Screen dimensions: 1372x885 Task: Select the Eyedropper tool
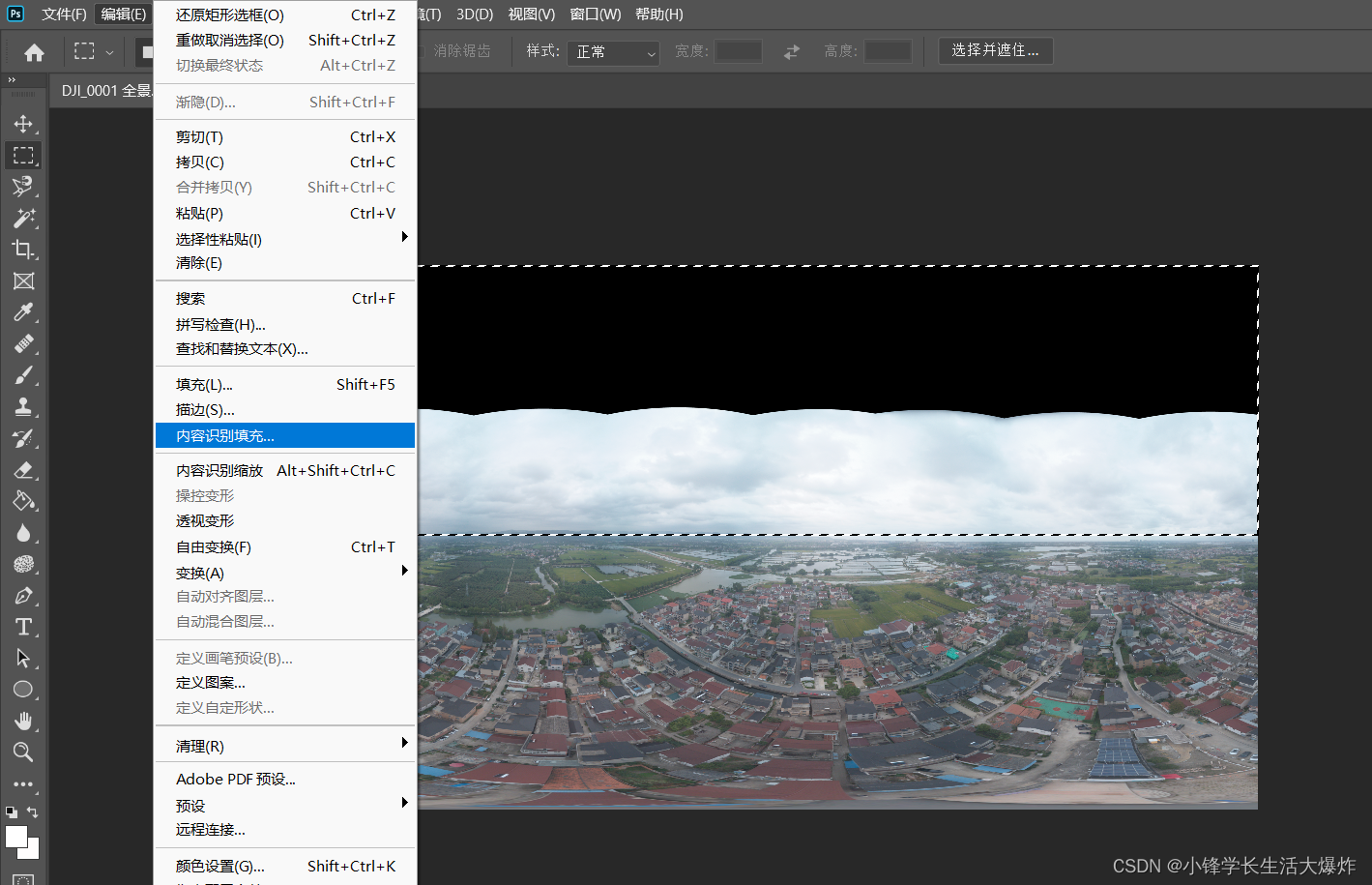pos(23,312)
